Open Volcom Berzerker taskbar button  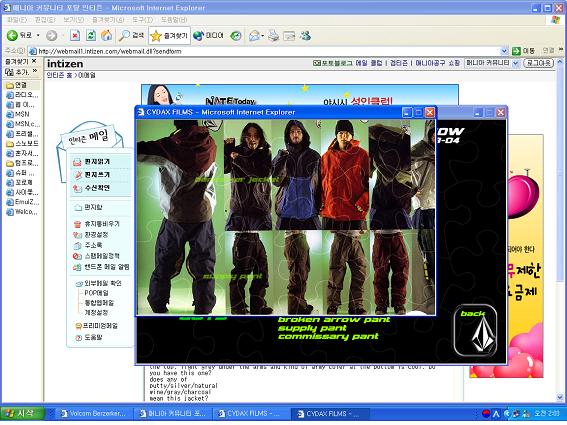point(93,413)
